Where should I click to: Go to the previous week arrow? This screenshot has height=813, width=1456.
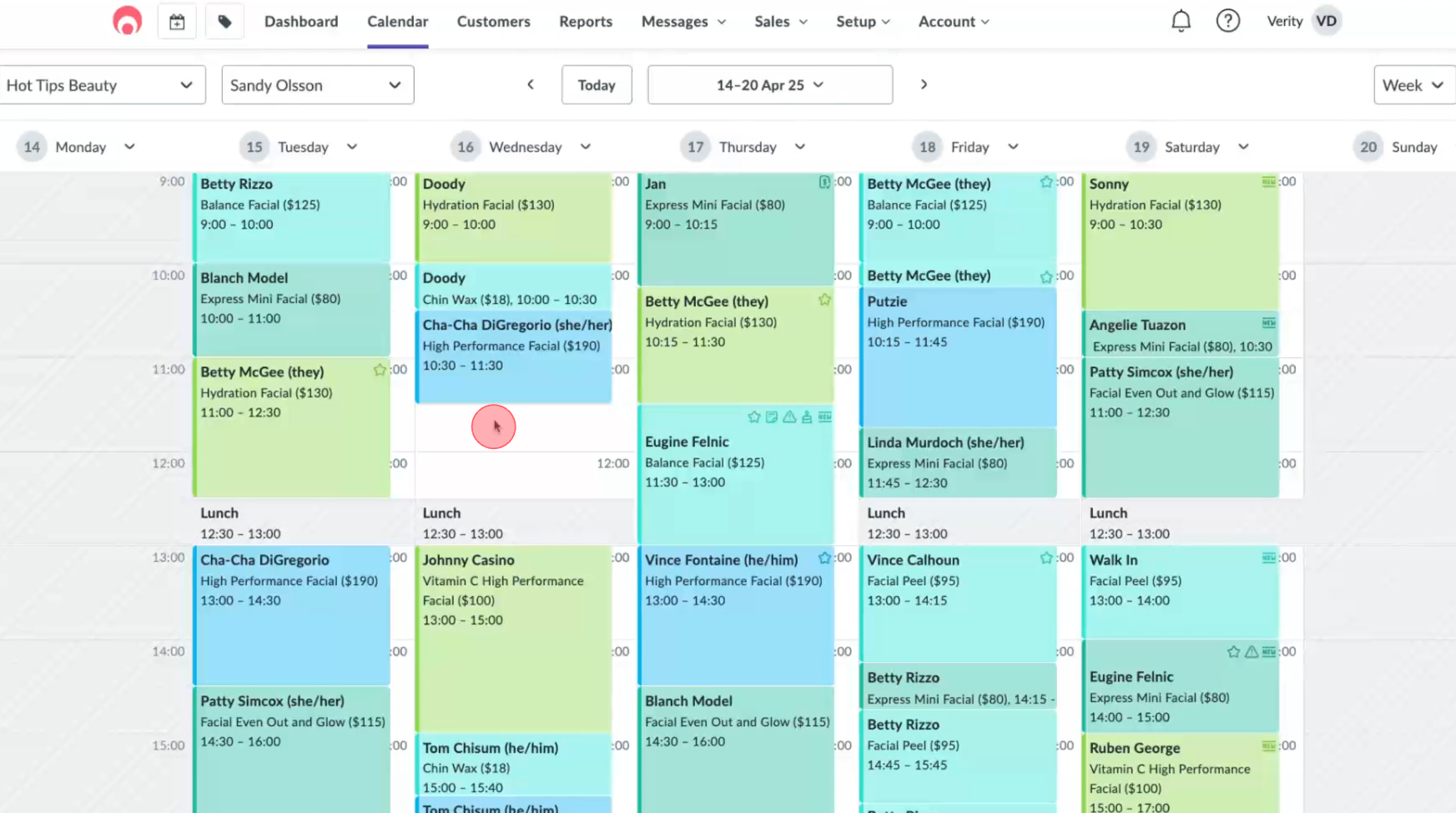coord(531,84)
